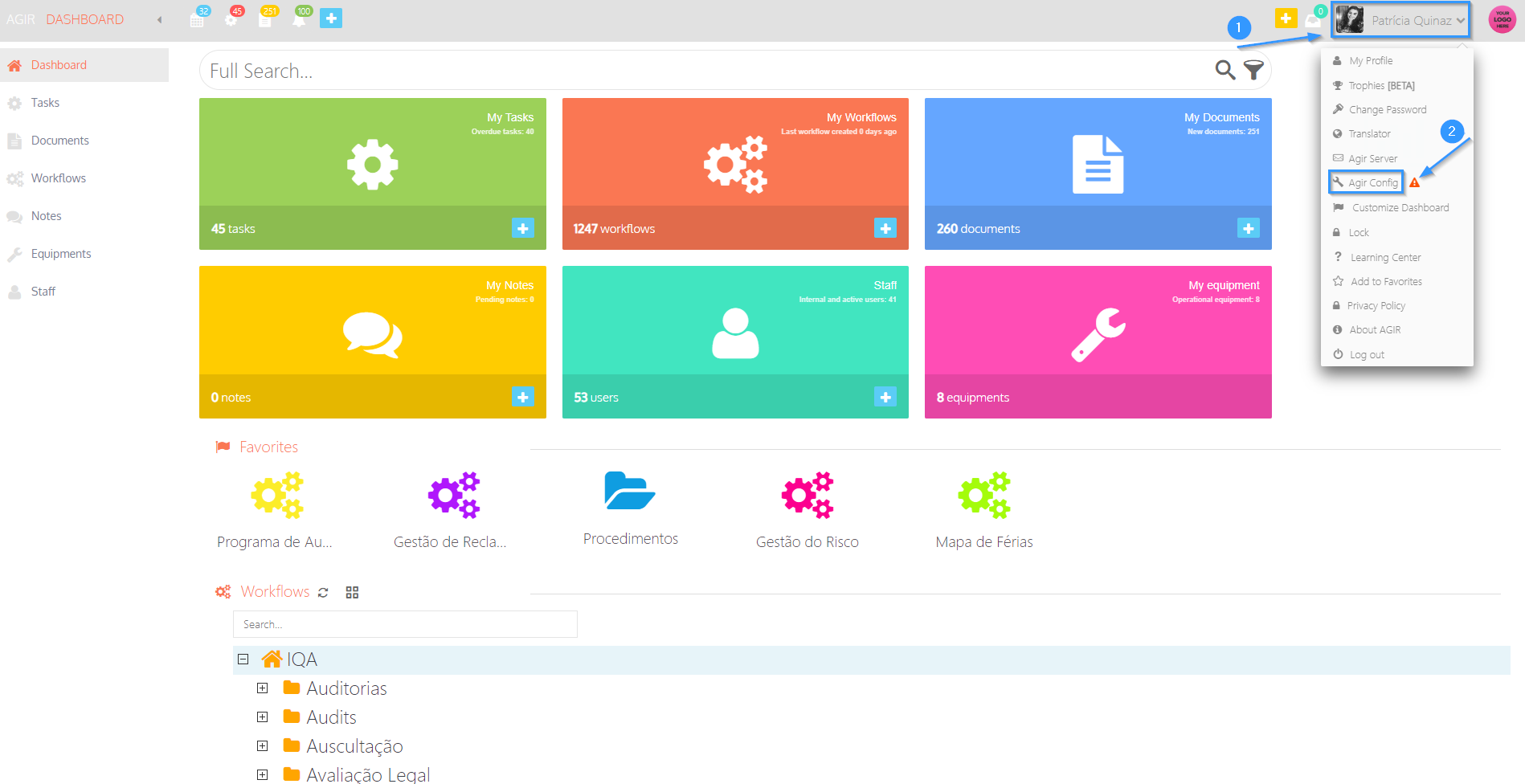Open the Programa de Au... favorite icon
Image resolution: width=1525 pixels, height=784 pixels.
point(276,495)
